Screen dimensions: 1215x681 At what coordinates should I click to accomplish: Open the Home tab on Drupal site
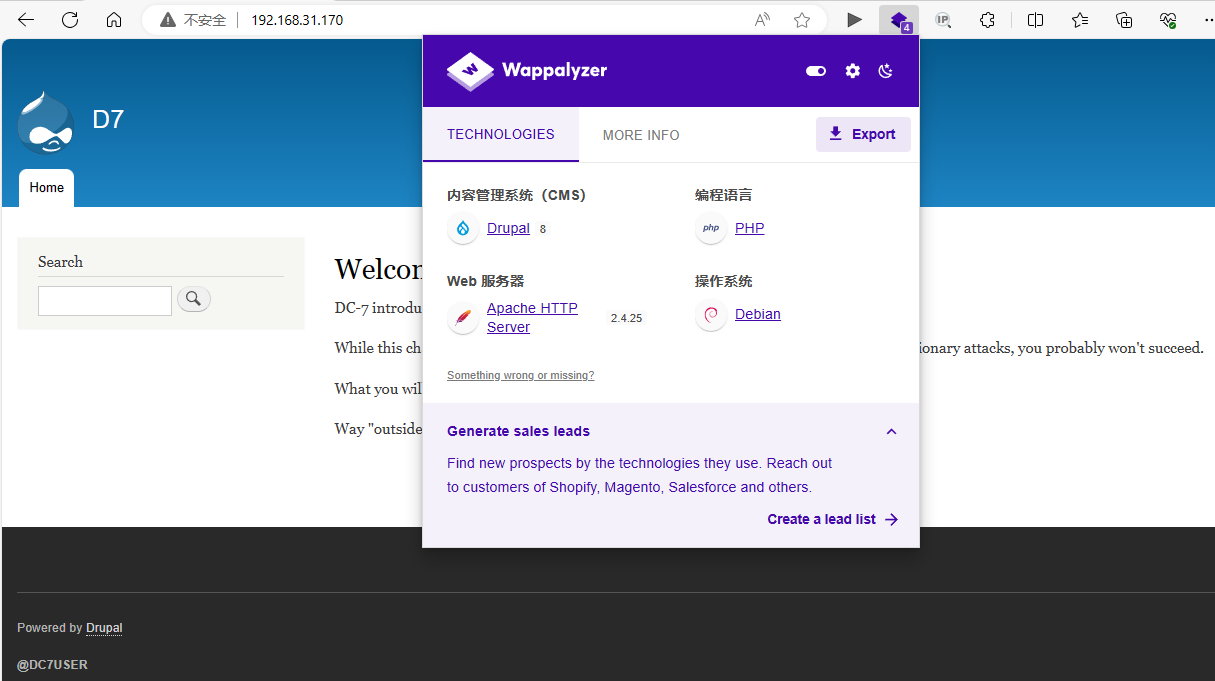(x=46, y=188)
